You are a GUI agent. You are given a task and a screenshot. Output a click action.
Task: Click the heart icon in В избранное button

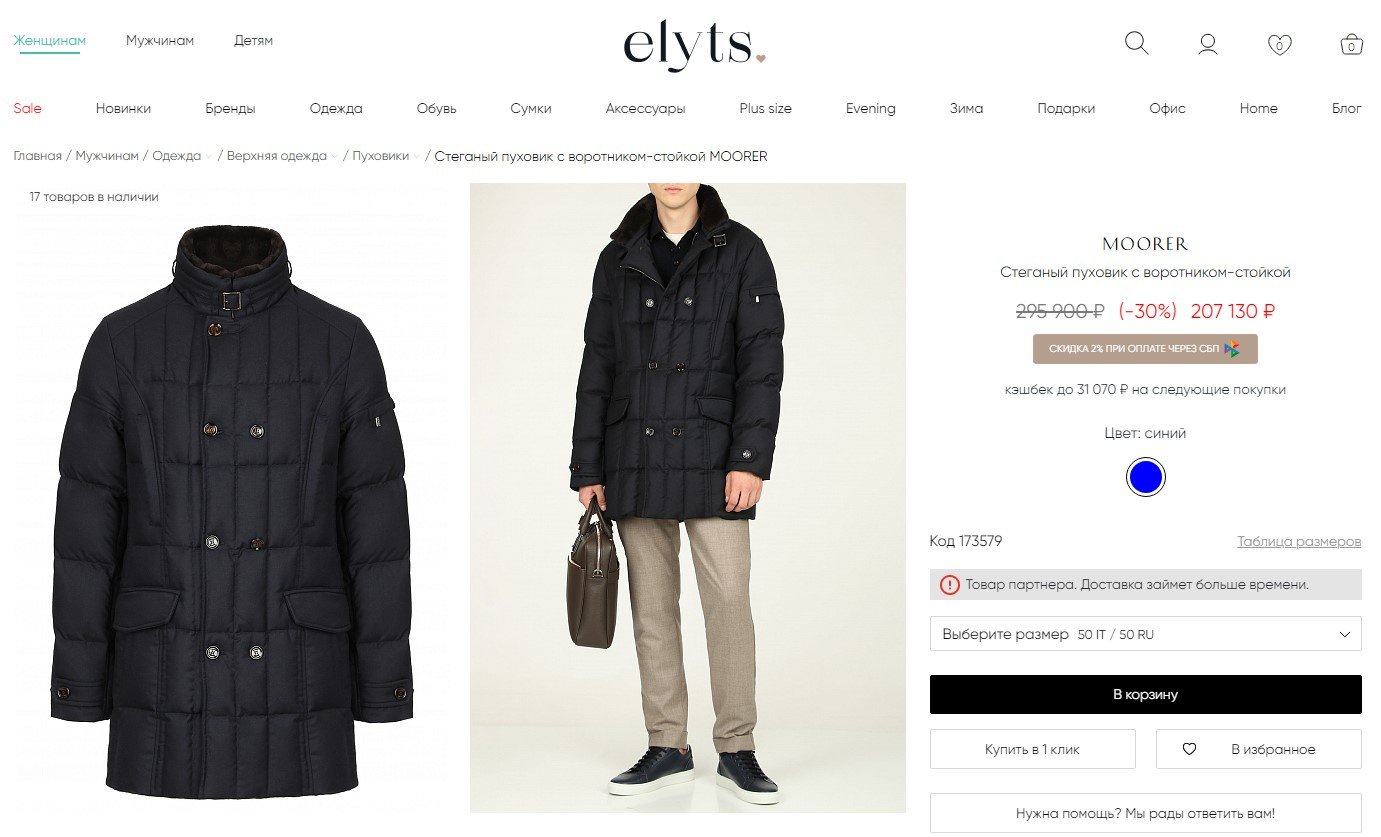pos(1189,749)
